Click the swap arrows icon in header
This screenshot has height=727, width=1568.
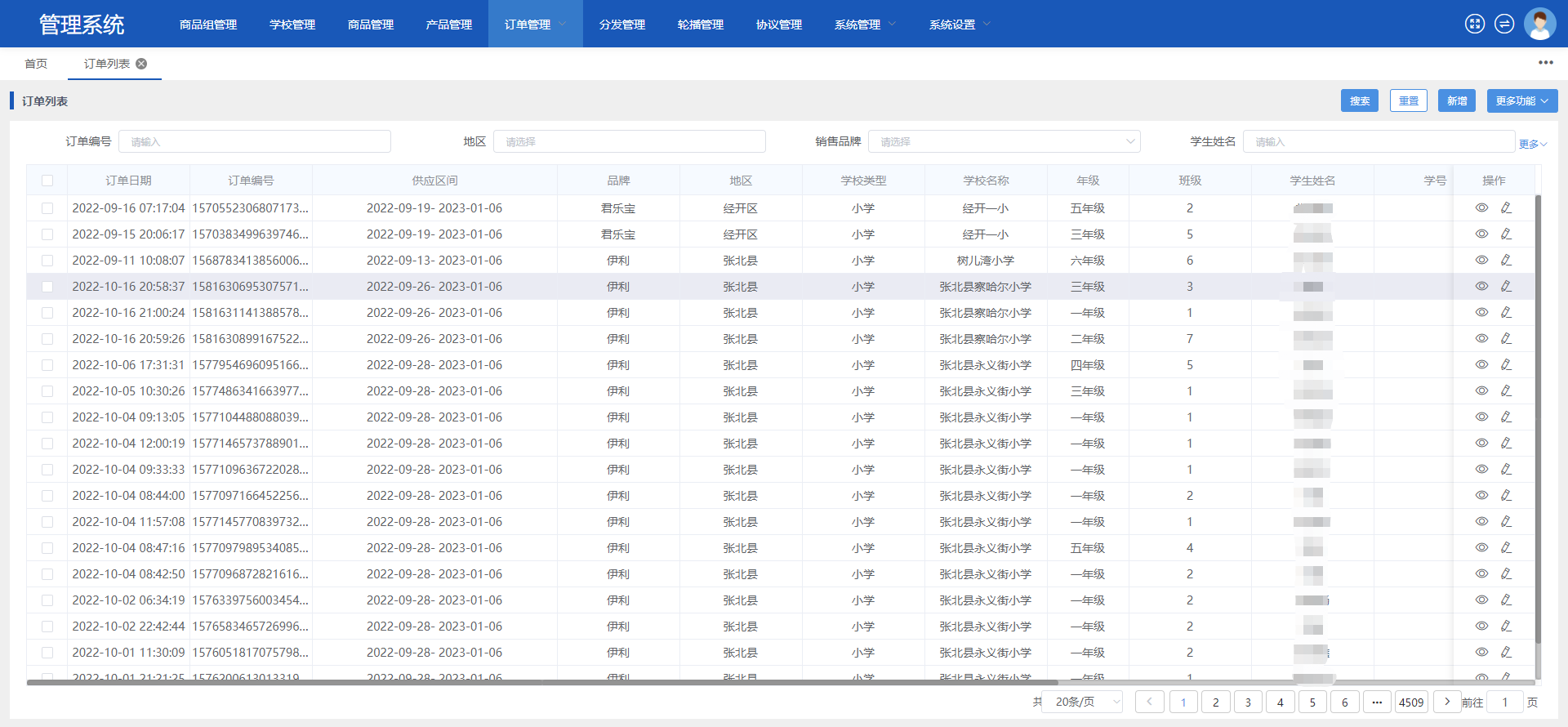1504,24
